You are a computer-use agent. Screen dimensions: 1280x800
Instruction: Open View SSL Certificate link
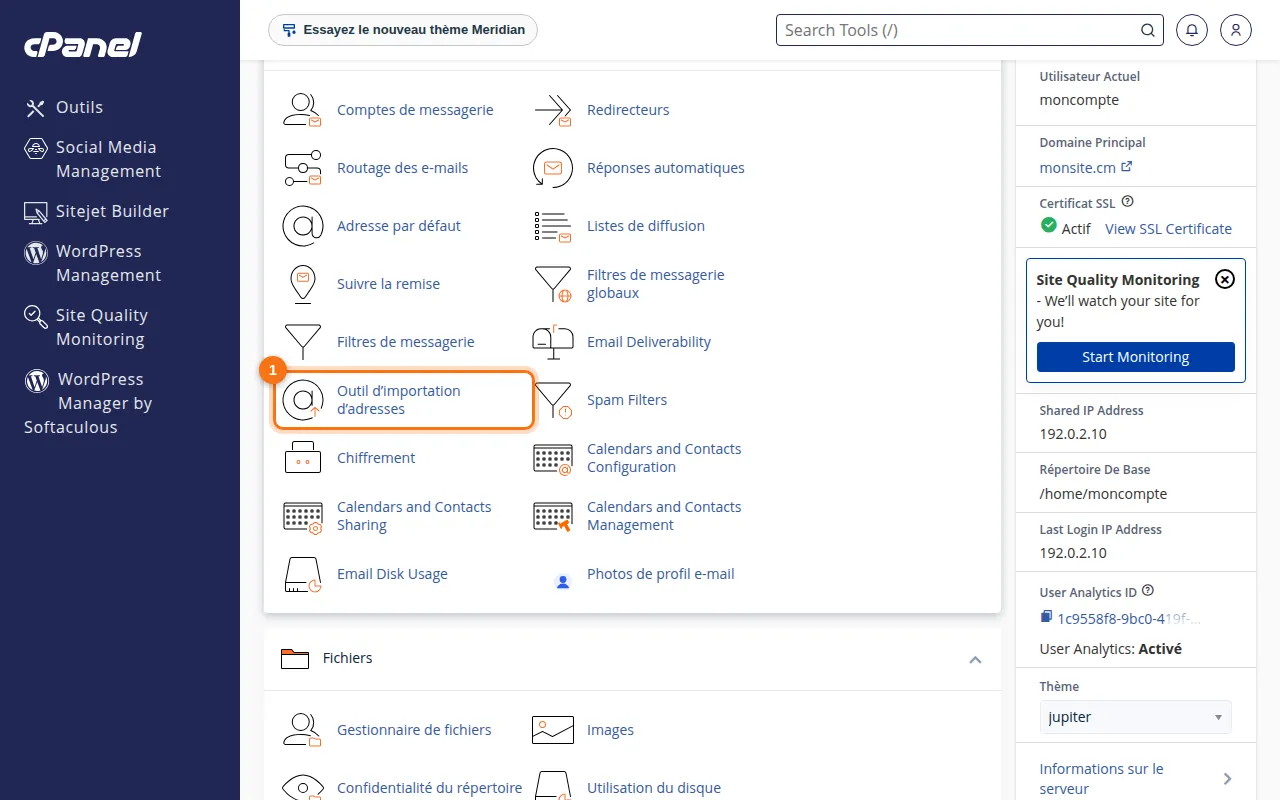[x=1168, y=228]
